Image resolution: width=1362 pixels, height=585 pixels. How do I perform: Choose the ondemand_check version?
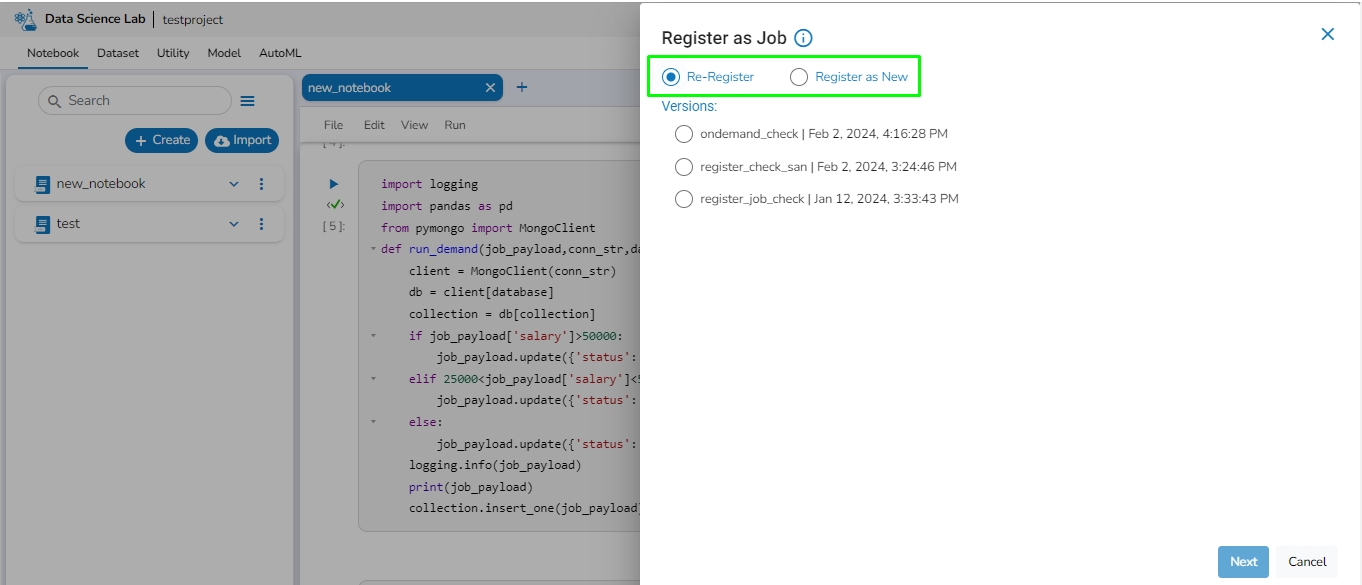[684, 134]
